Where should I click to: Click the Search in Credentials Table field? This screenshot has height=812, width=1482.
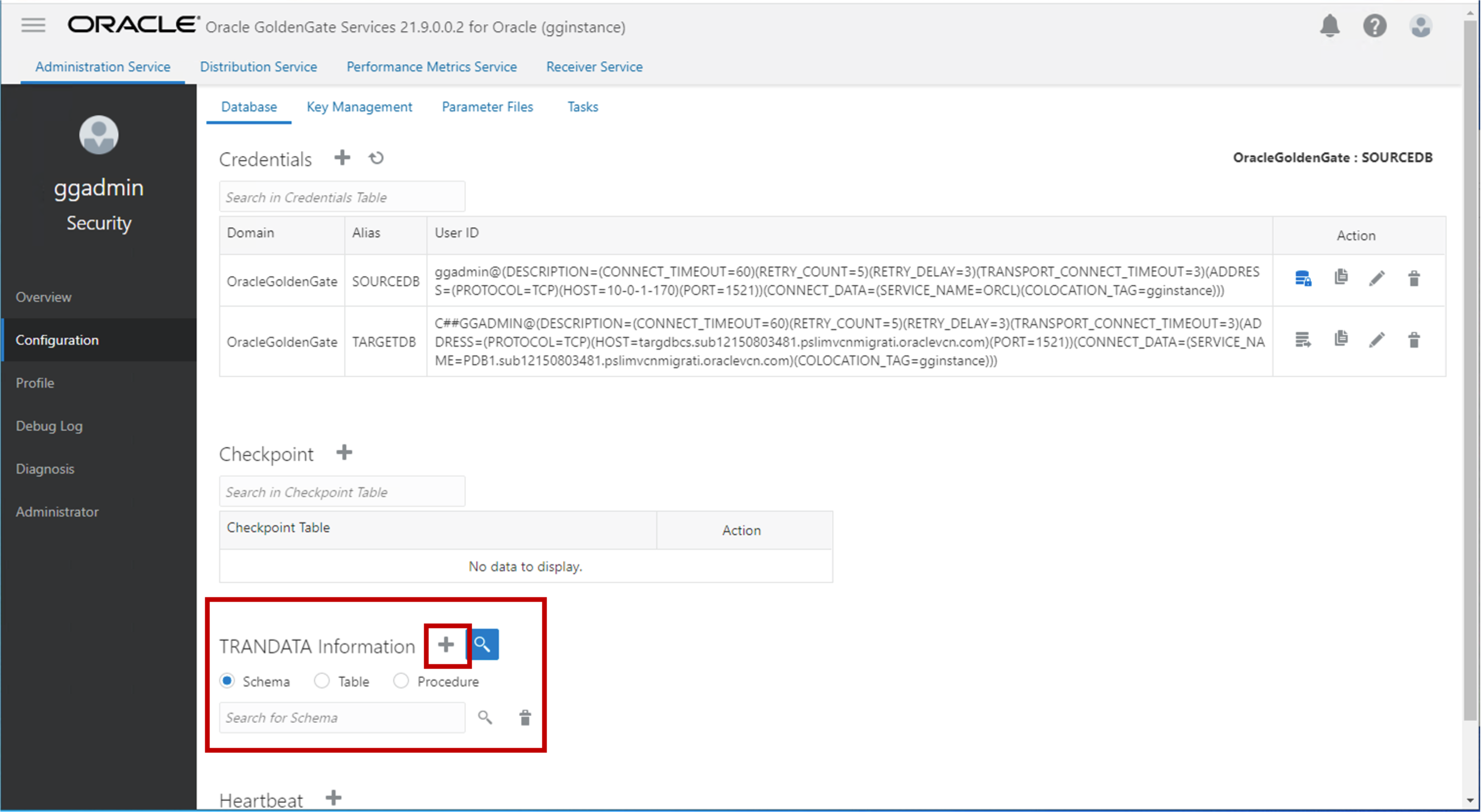(341, 197)
